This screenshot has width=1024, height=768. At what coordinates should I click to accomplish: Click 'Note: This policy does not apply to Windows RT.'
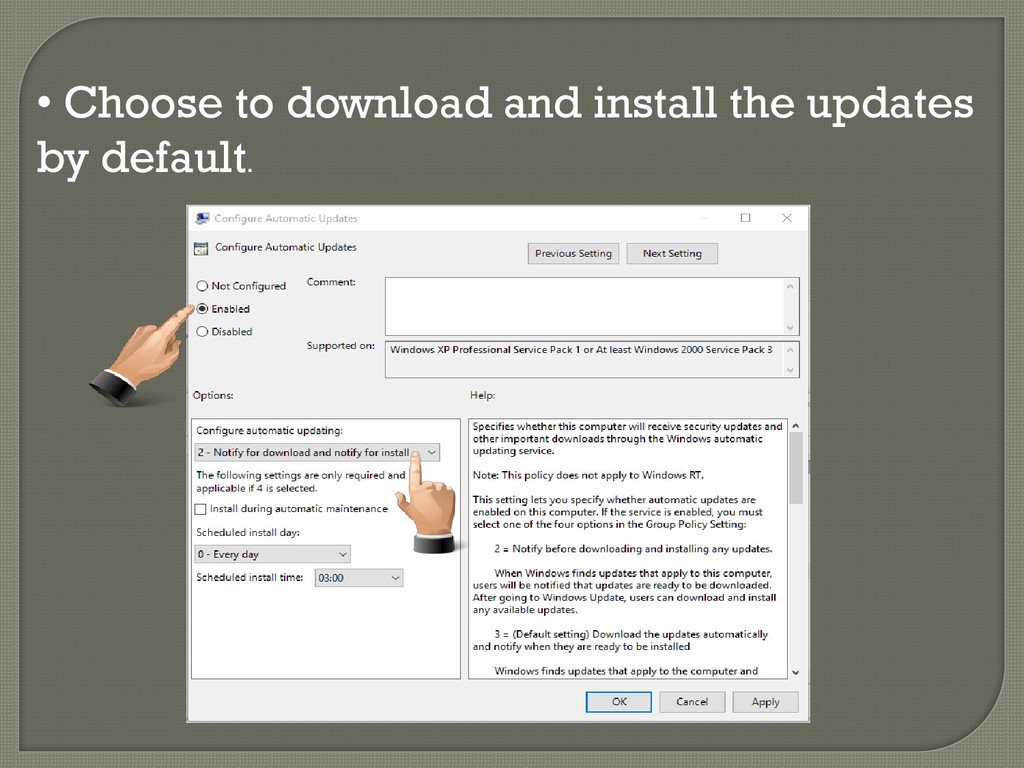coord(588,475)
